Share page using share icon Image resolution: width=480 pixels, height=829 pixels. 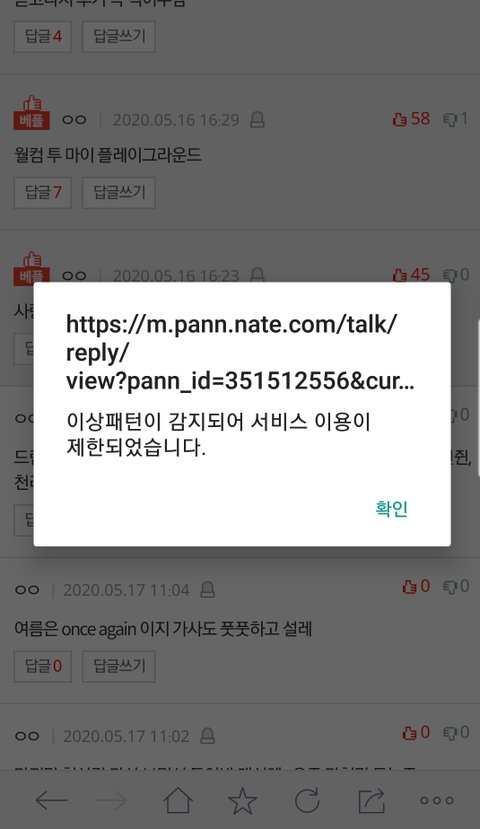(372, 800)
